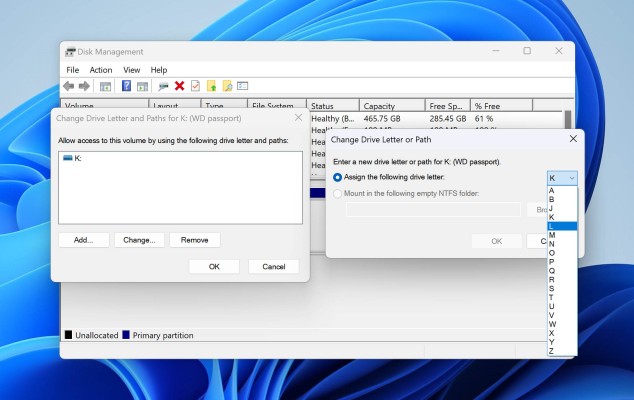The image size is (634, 400).
Task: Click the list view settings toolbar icon
Action: point(243,86)
